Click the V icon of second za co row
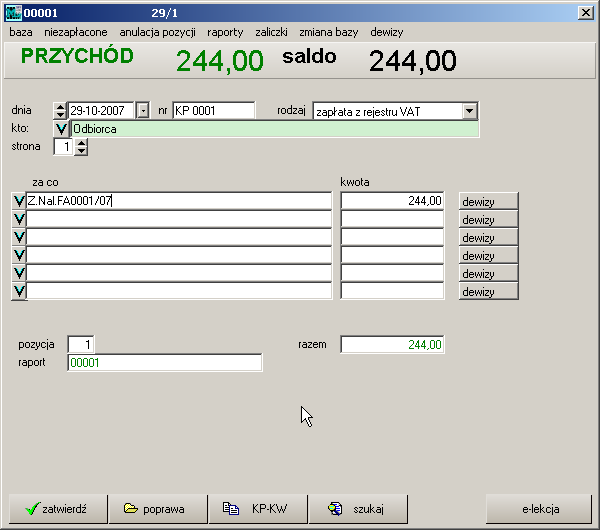Image resolution: width=600 pixels, height=530 pixels. point(19,219)
